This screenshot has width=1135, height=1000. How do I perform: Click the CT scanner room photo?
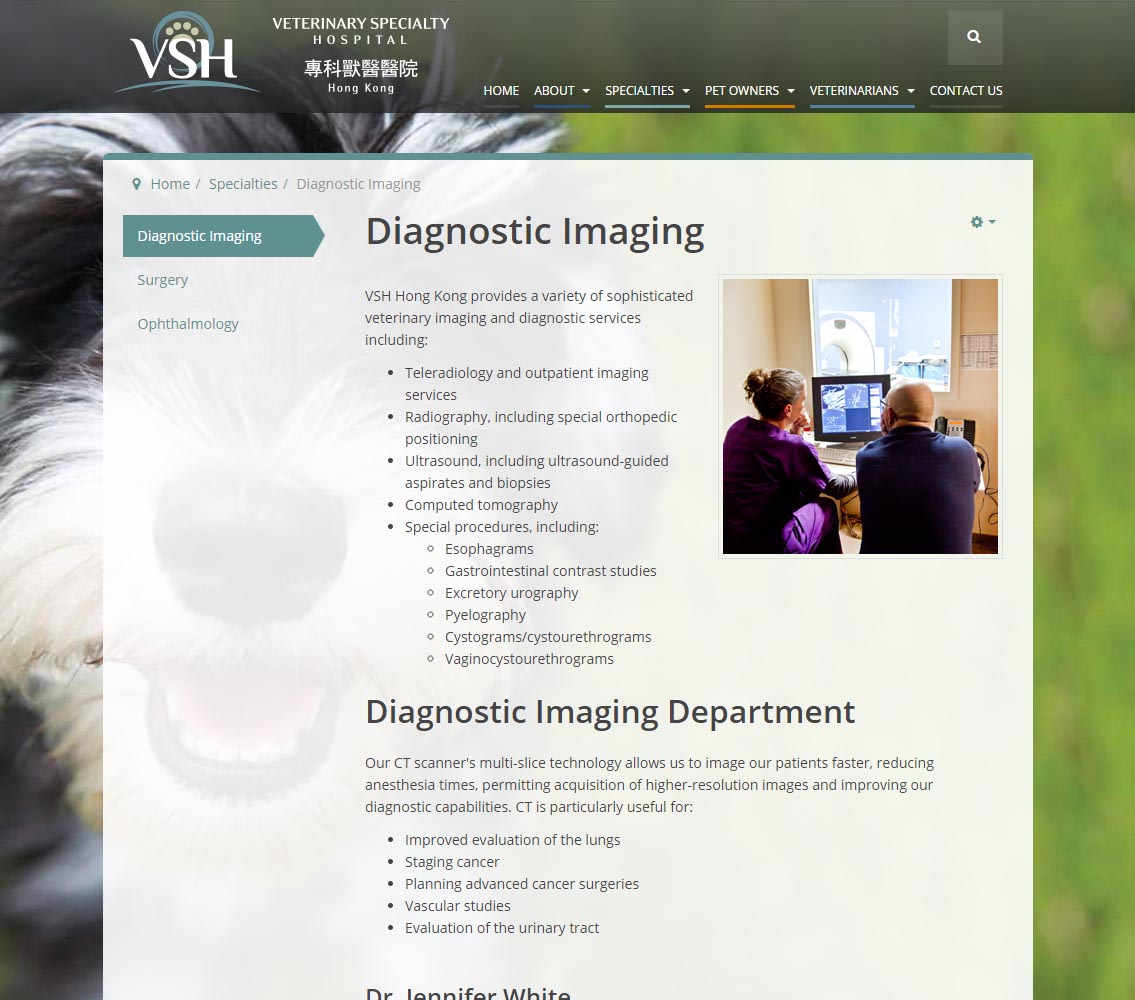[x=860, y=416]
